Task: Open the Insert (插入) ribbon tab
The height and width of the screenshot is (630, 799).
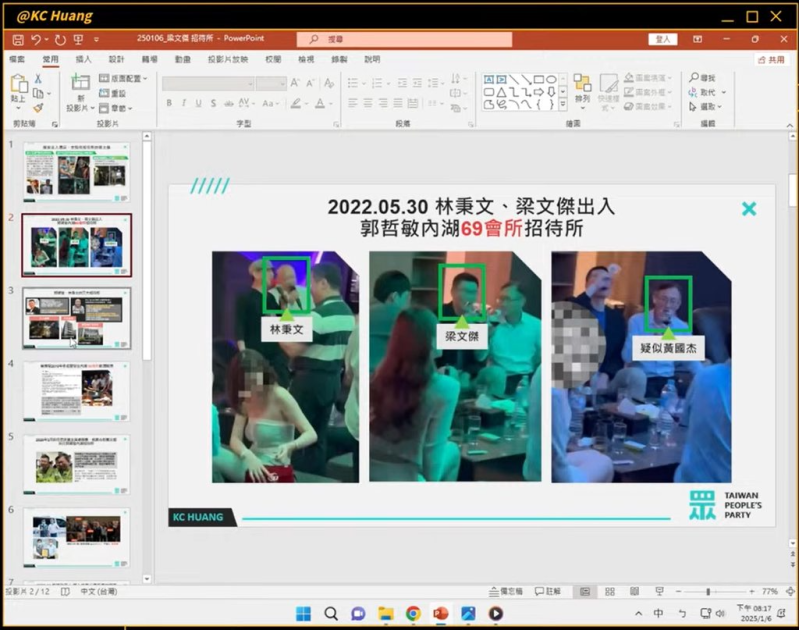Action: (x=83, y=59)
